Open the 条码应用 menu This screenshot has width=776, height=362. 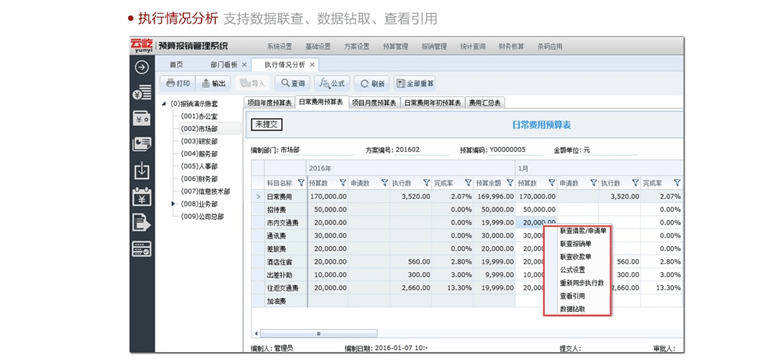tap(550, 47)
